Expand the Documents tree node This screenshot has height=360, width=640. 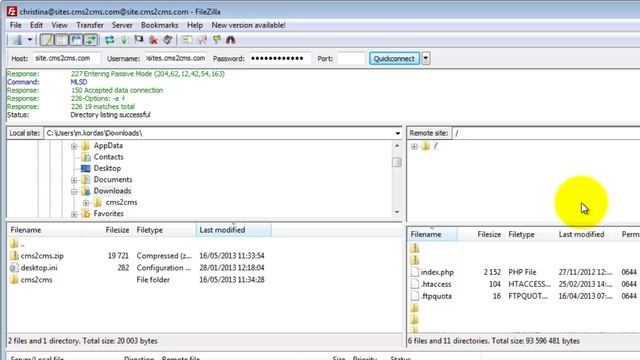[74, 180]
